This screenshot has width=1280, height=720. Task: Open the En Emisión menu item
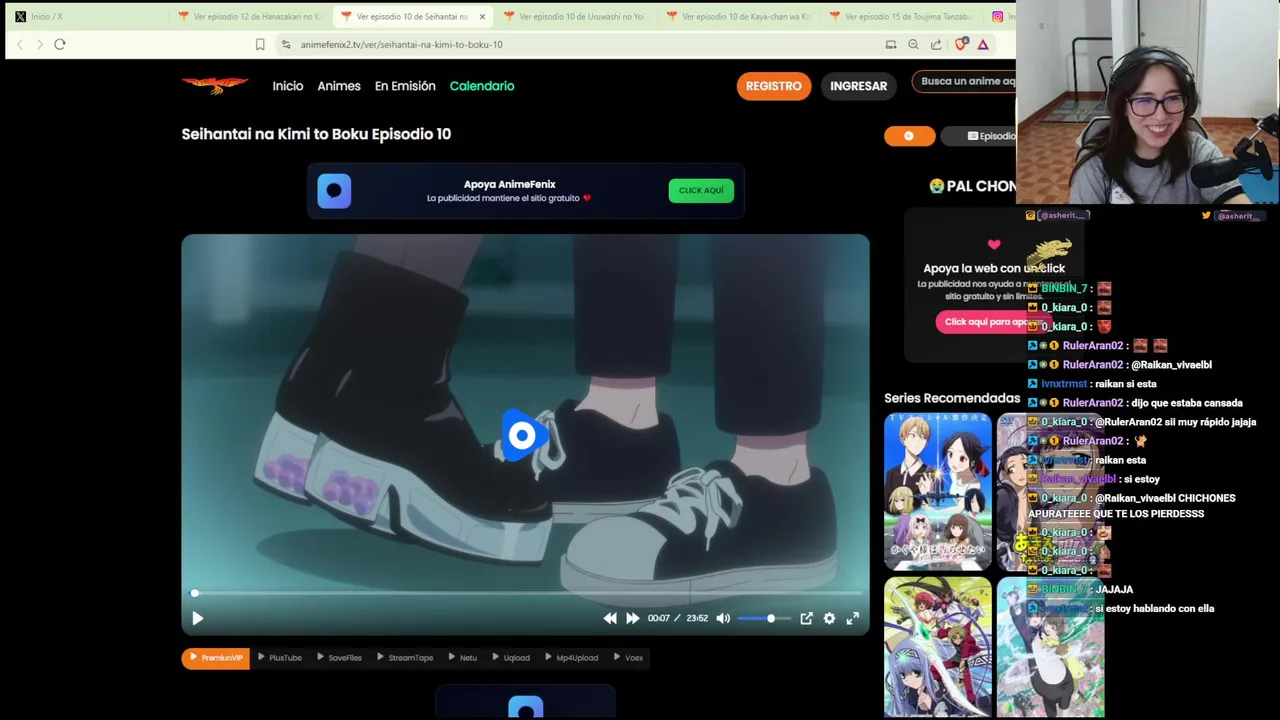(x=405, y=86)
